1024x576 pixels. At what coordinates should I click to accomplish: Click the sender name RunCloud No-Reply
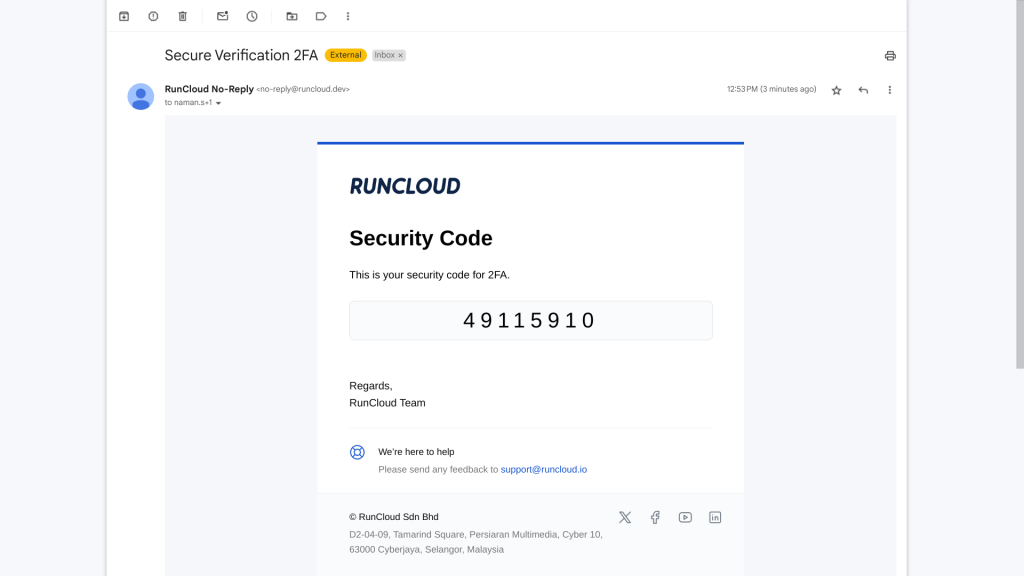pos(209,89)
